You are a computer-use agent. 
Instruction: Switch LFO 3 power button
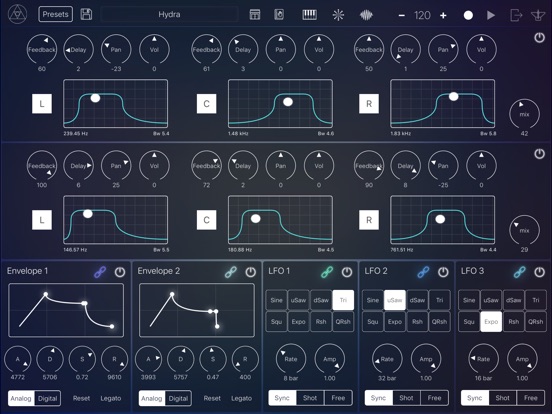pyautogui.click(x=539, y=272)
